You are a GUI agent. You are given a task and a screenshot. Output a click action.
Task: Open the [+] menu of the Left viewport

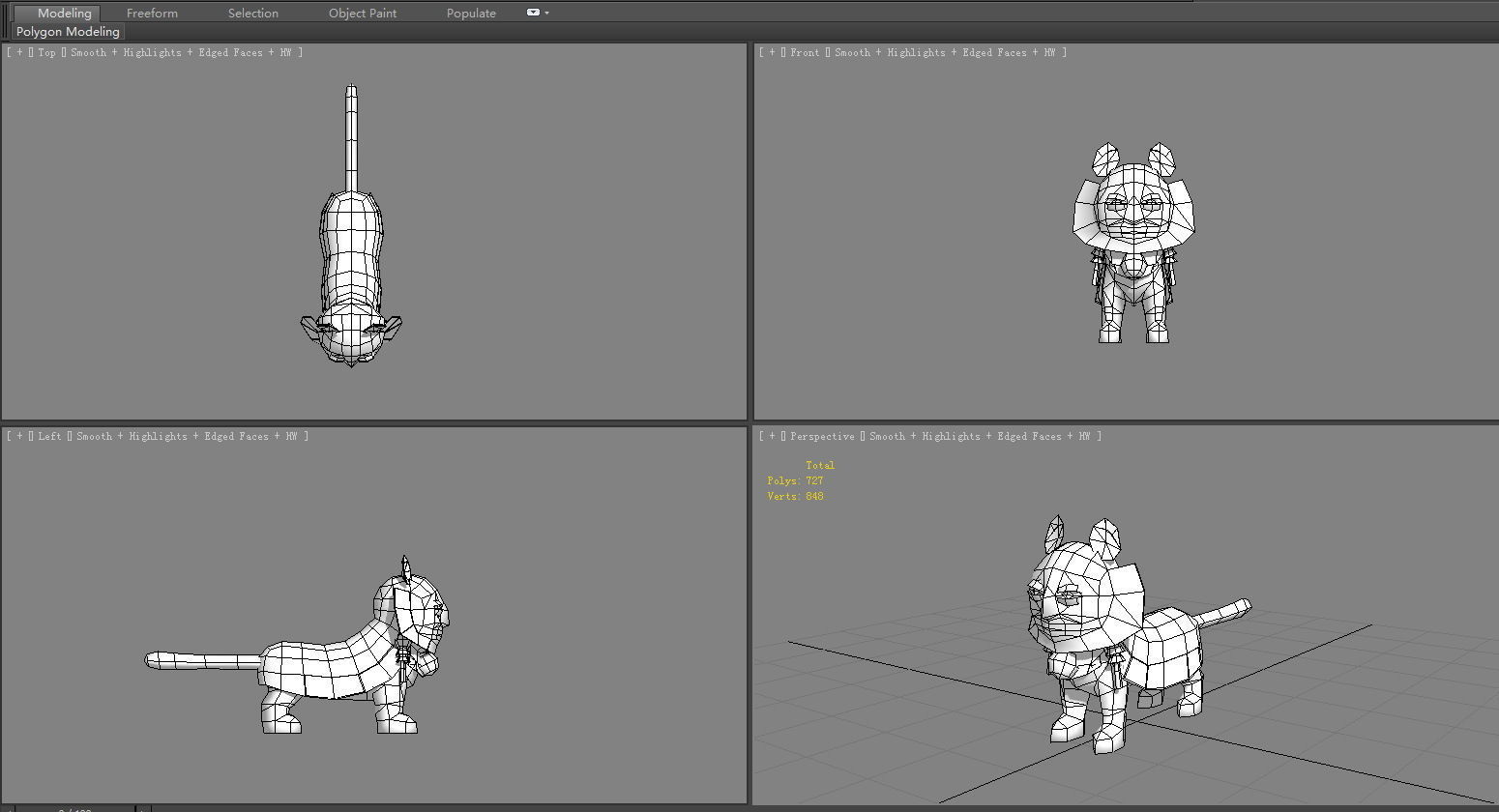point(19,436)
